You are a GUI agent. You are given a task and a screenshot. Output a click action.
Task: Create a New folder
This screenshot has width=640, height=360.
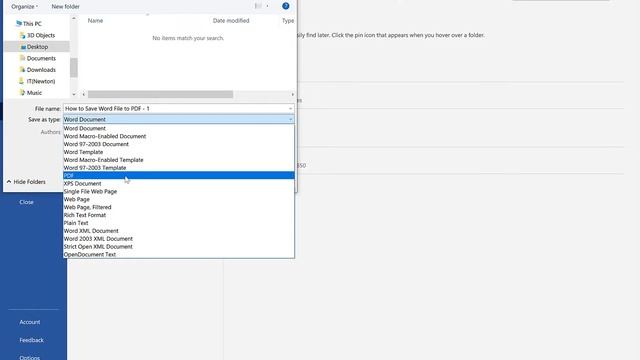[x=65, y=7]
